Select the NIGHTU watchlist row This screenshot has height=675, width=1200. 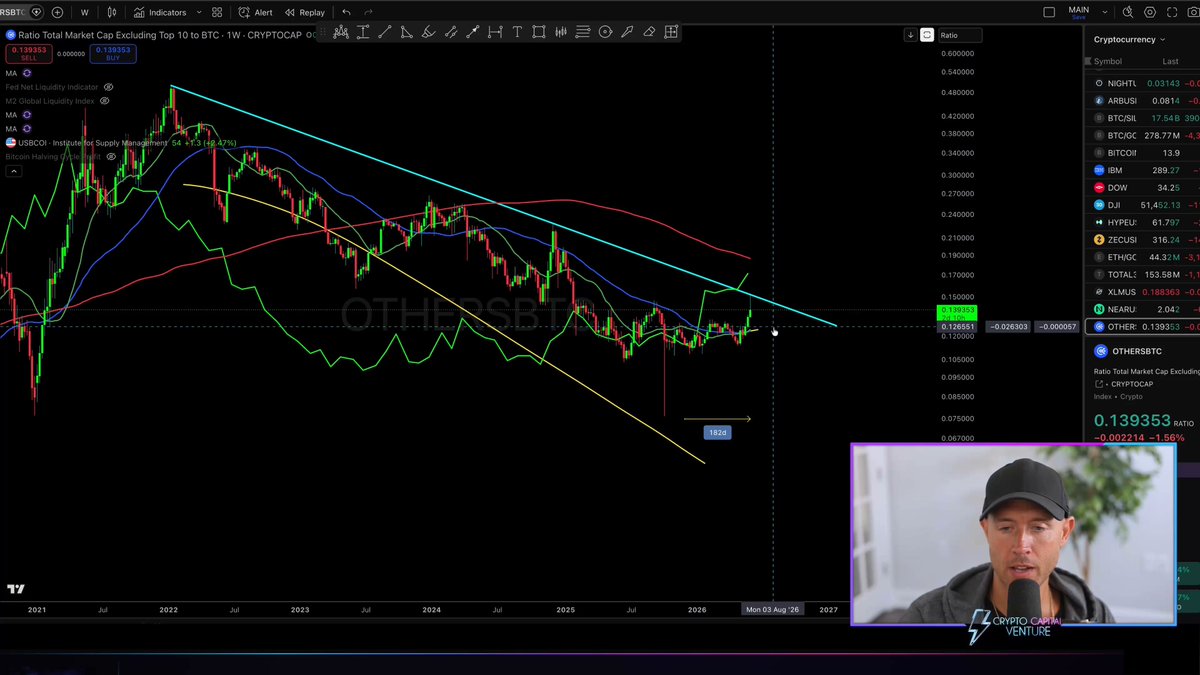click(x=1142, y=83)
